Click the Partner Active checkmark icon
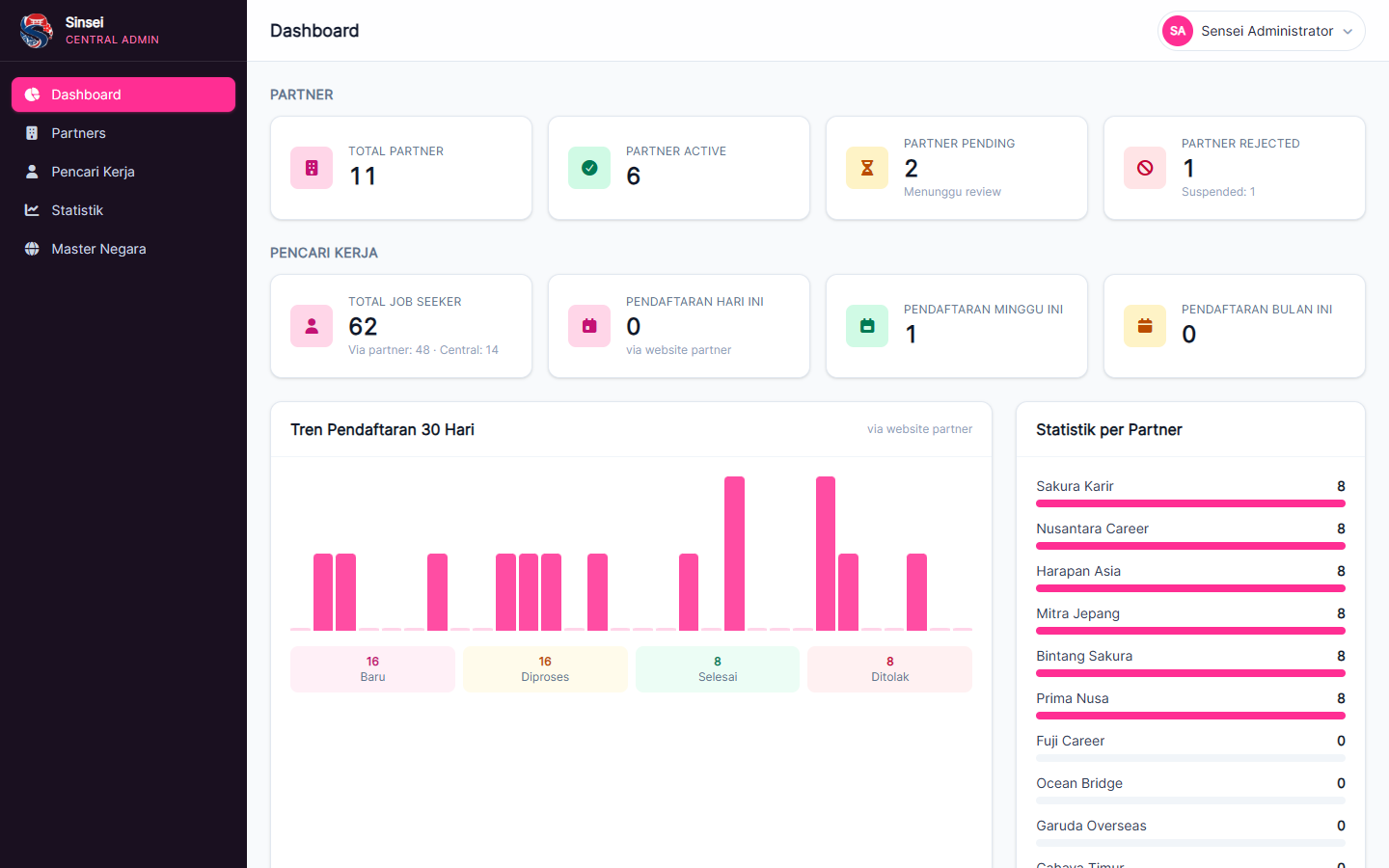1389x868 pixels. 589,168
